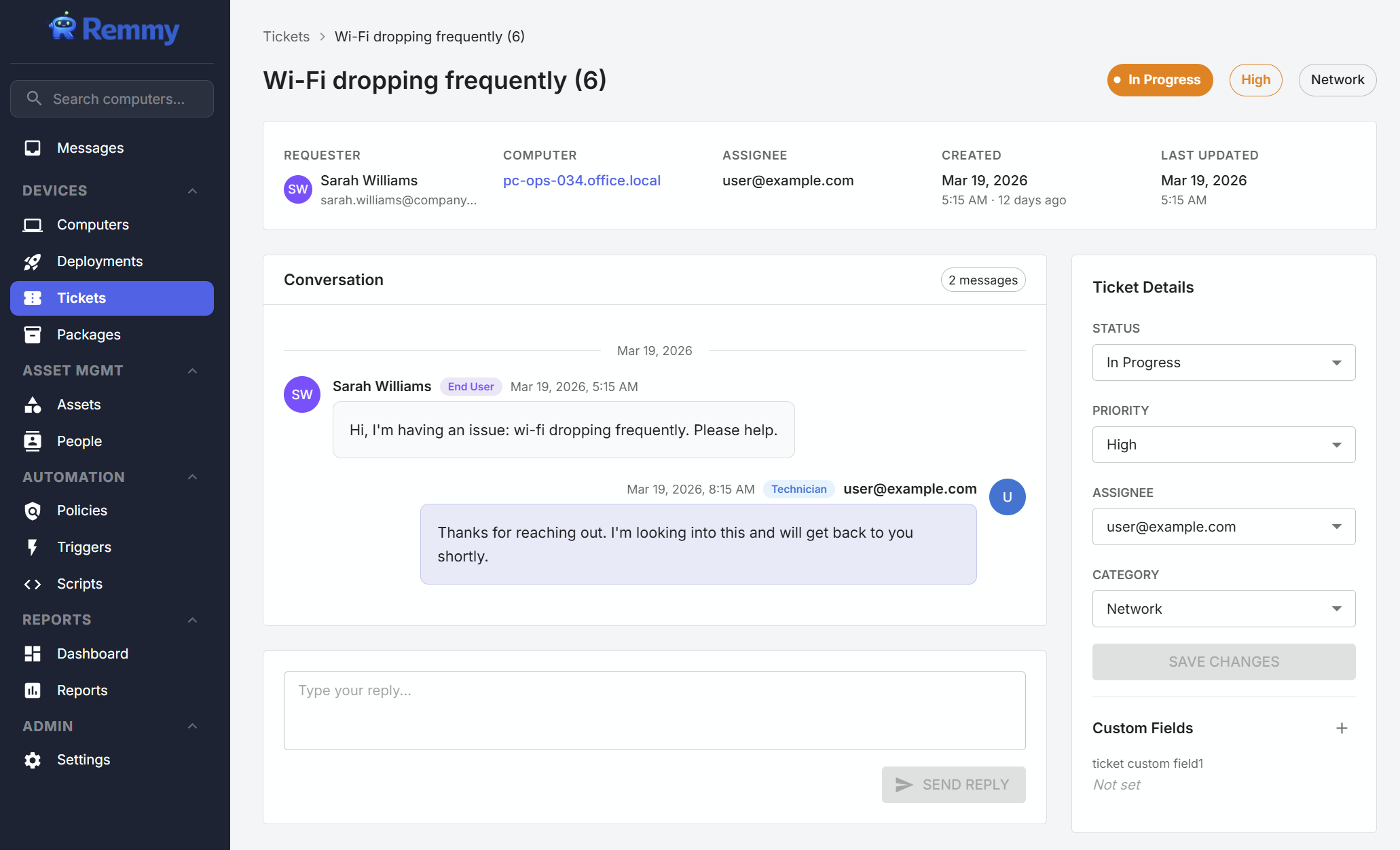
Task: Open Messages in the sidebar
Action: 90,148
